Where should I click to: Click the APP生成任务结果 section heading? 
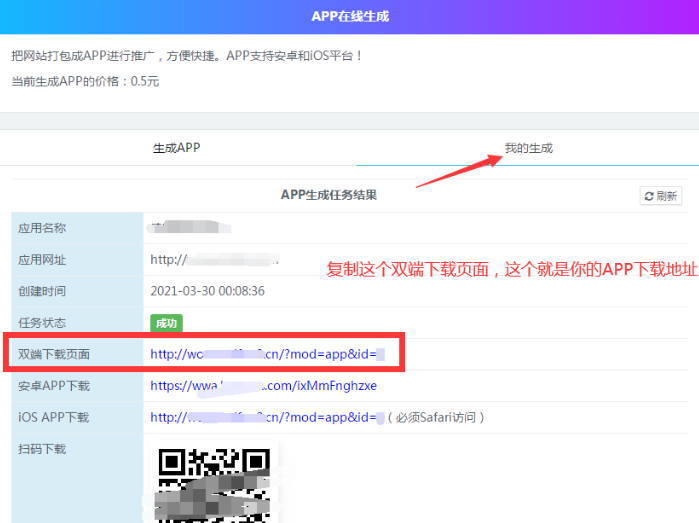tap(329, 195)
